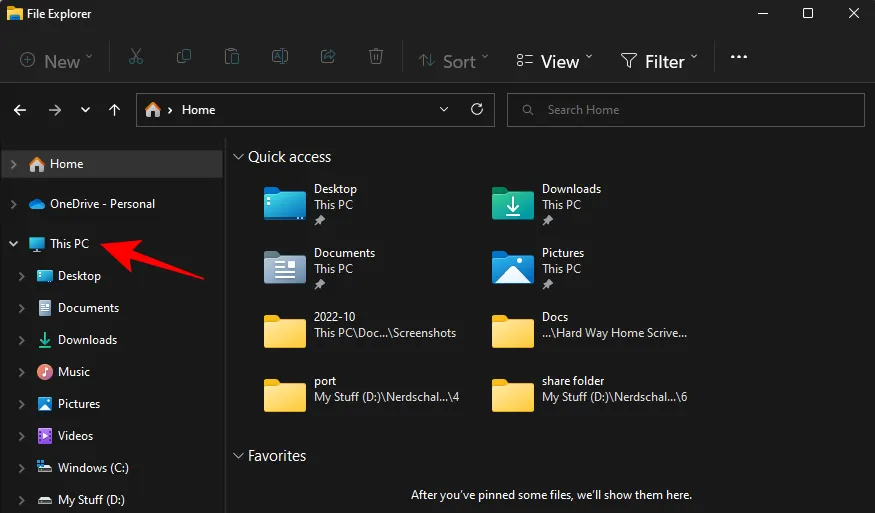Click the Cut scissors icon in toolbar
Viewport: 875px width, 513px height.
click(136, 58)
